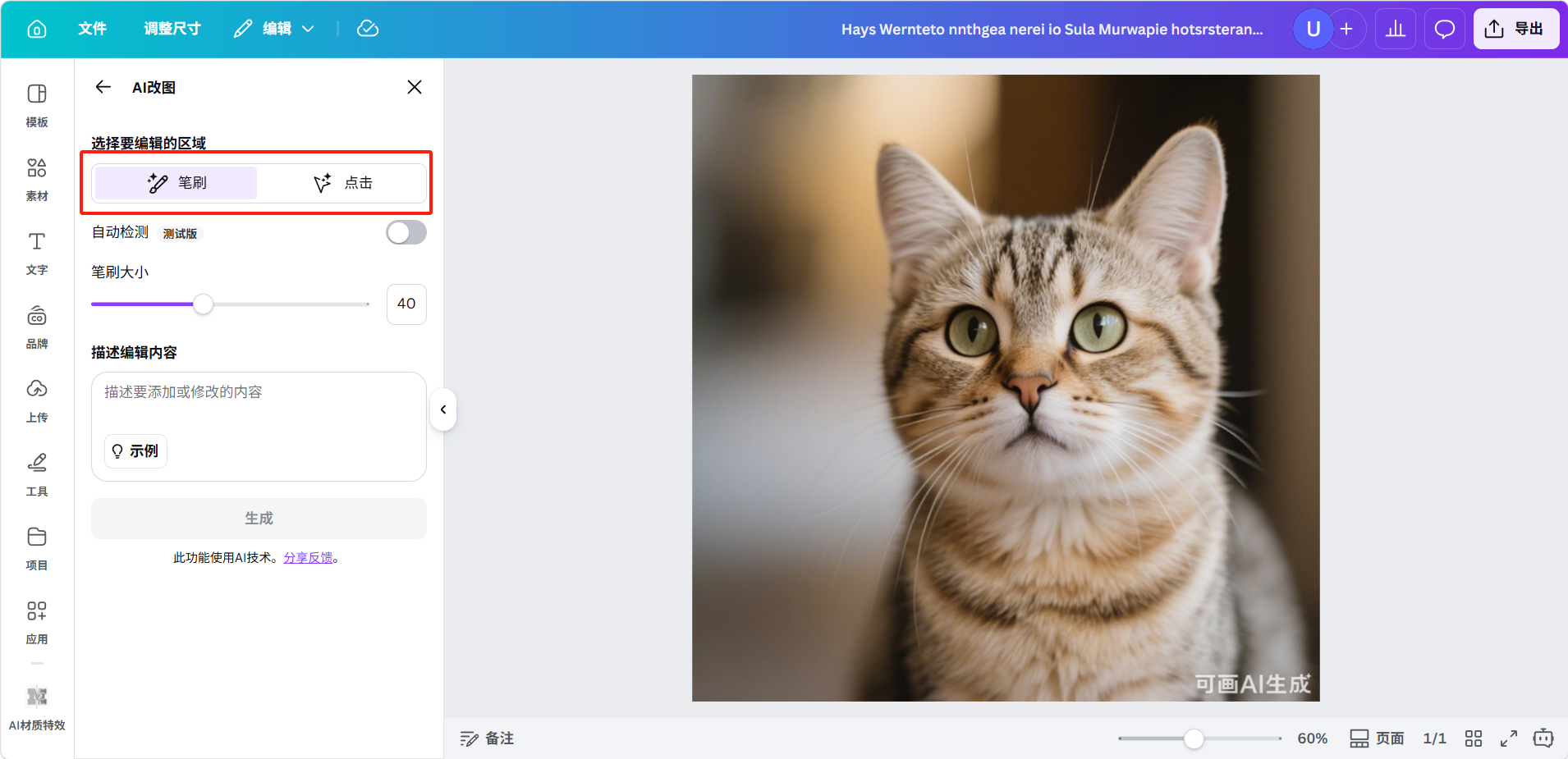This screenshot has height=759, width=1568.
Task: Open the 品牌 brand panel
Action: coord(37,327)
